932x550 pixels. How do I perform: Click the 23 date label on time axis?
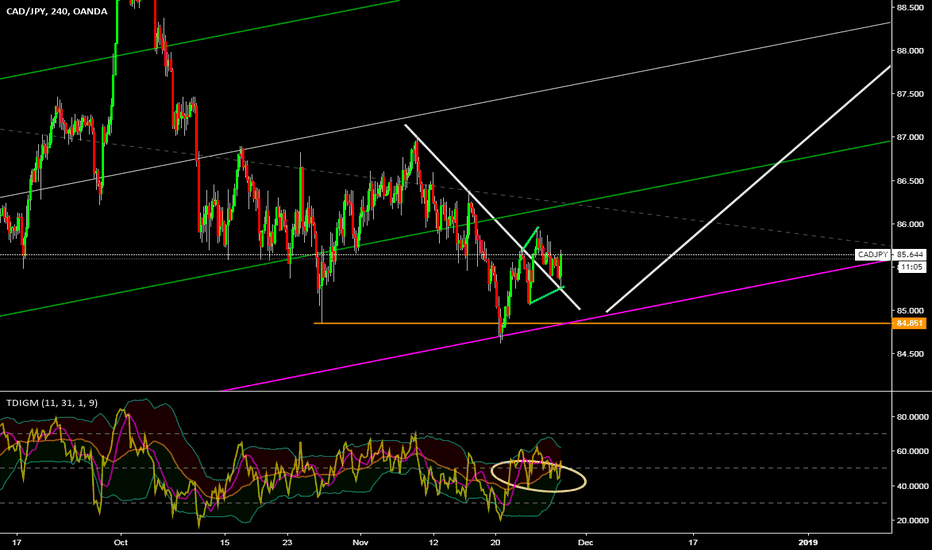click(x=288, y=542)
